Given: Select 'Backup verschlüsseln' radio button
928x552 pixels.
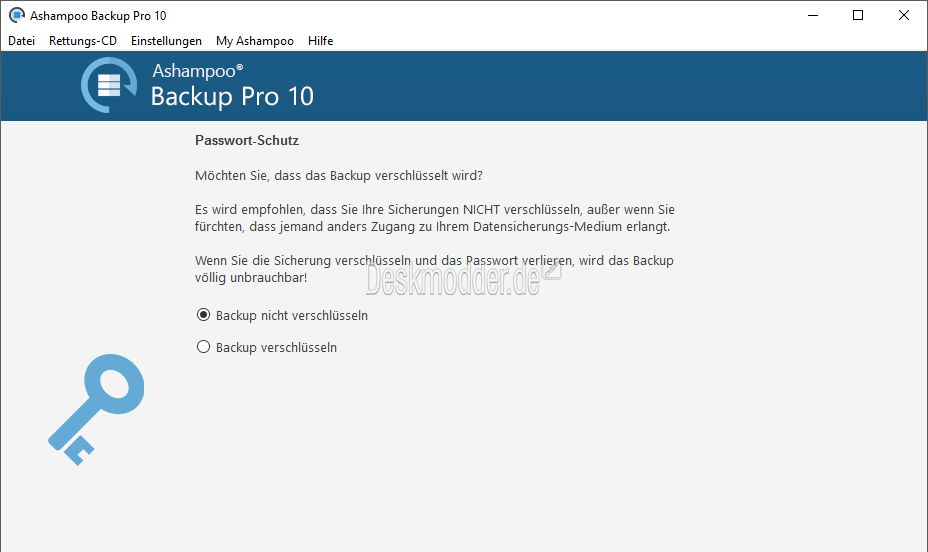Looking at the screenshot, I should pos(203,347).
